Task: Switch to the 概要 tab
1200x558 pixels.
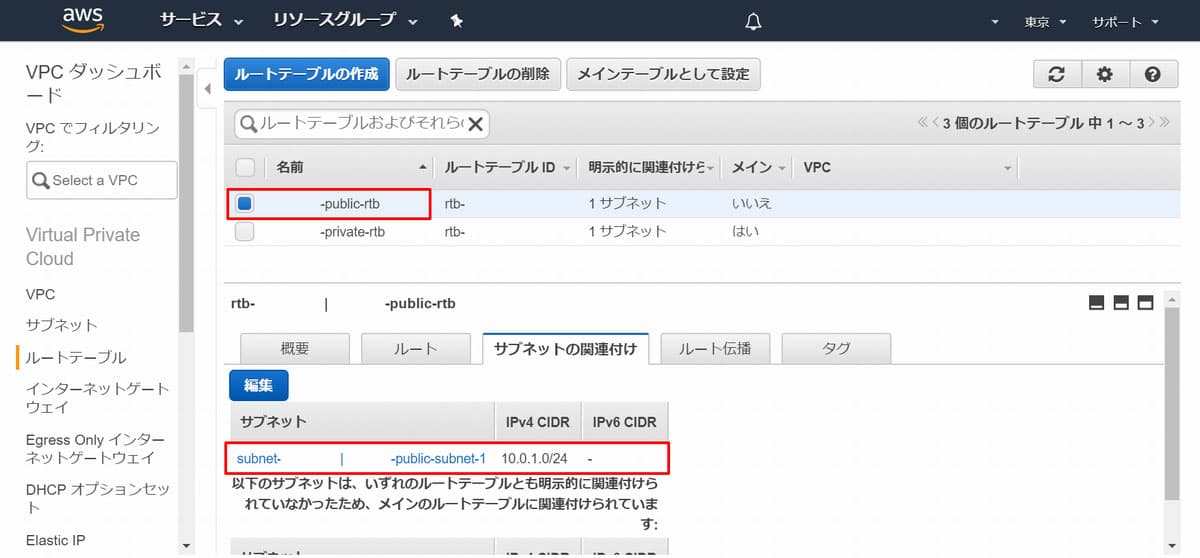Action: point(295,348)
